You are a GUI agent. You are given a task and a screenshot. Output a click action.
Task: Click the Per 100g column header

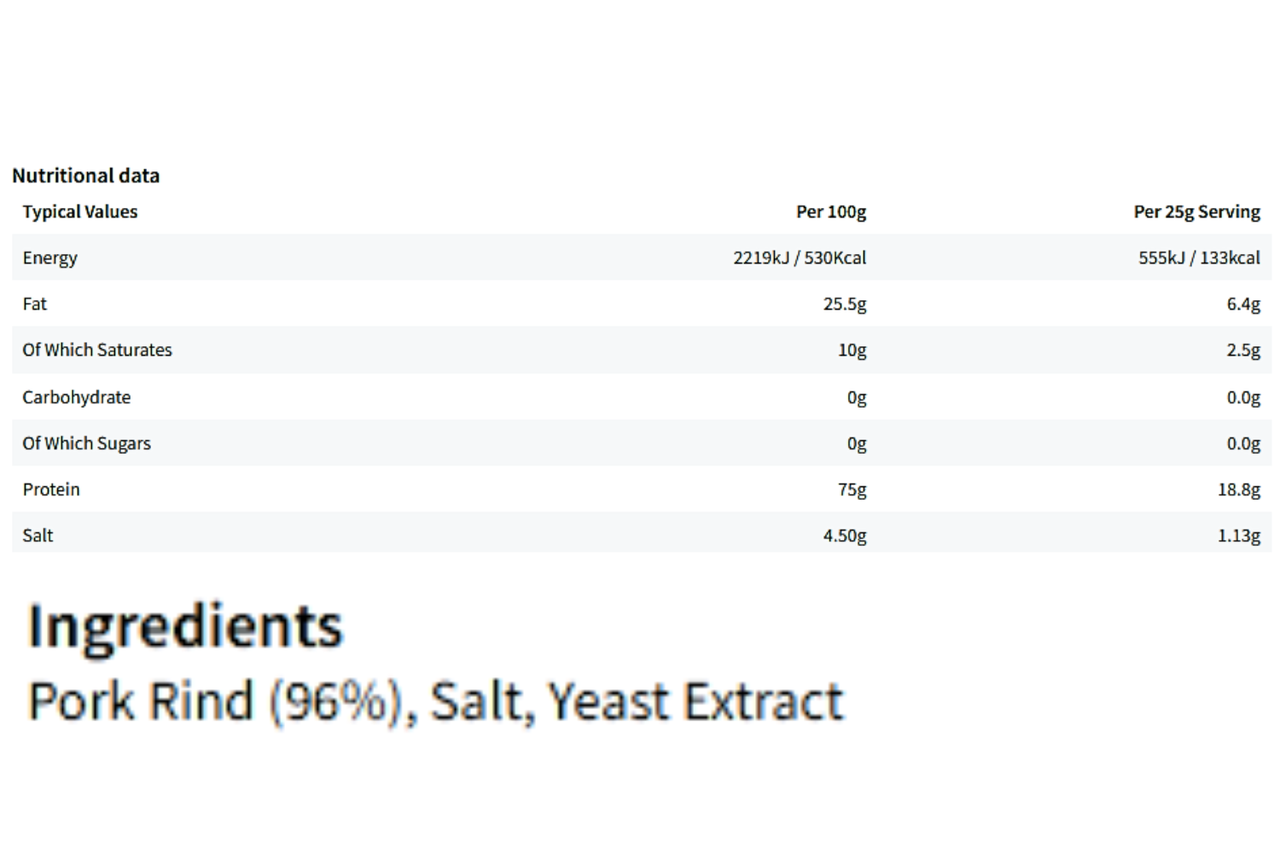tap(831, 212)
